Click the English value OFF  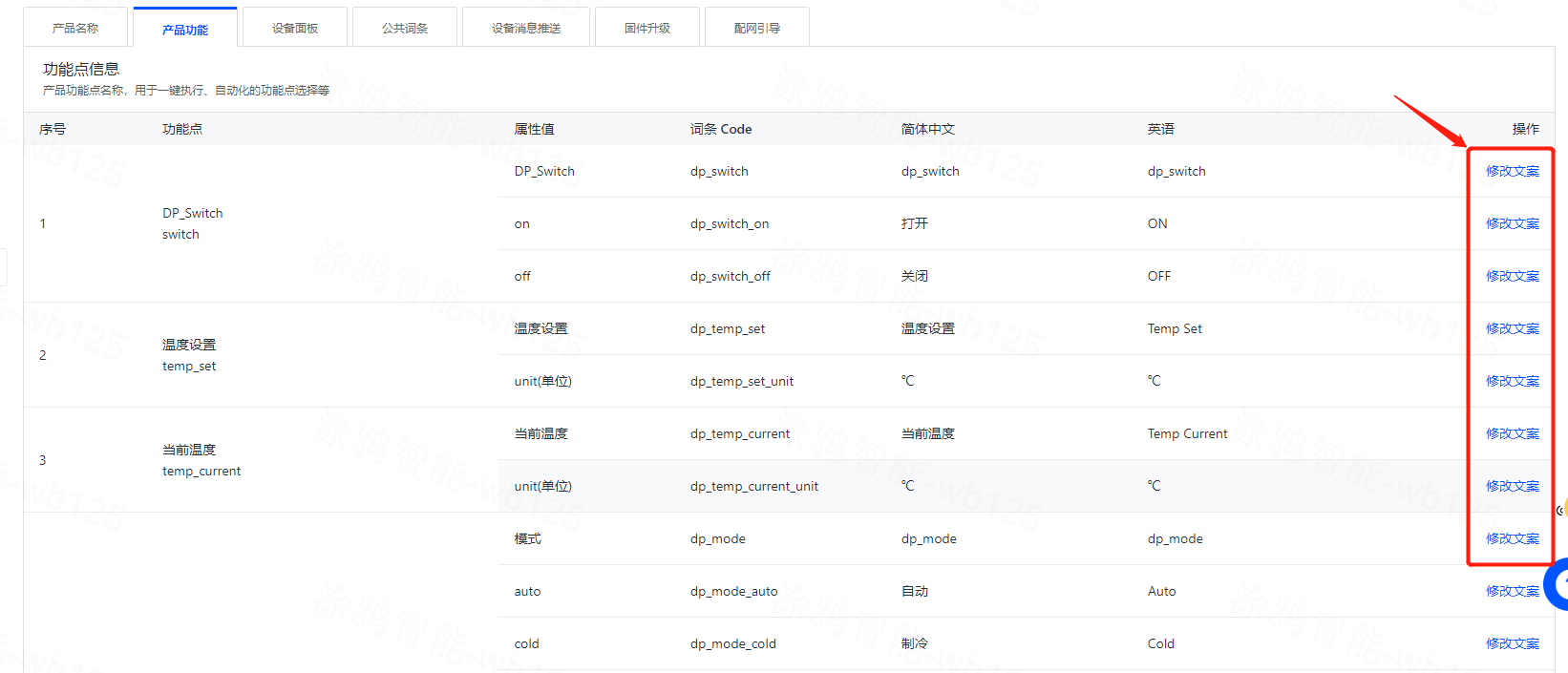pyautogui.click(x=1159, y=276)
